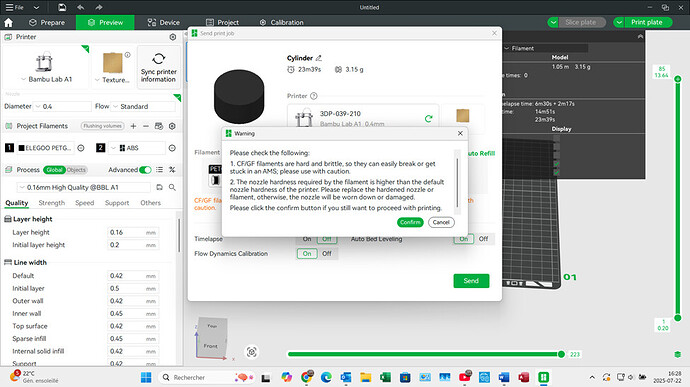Set Auto Bed Leveling to Off
This screenshot has height=387, width=690.
tap(484, 239)
